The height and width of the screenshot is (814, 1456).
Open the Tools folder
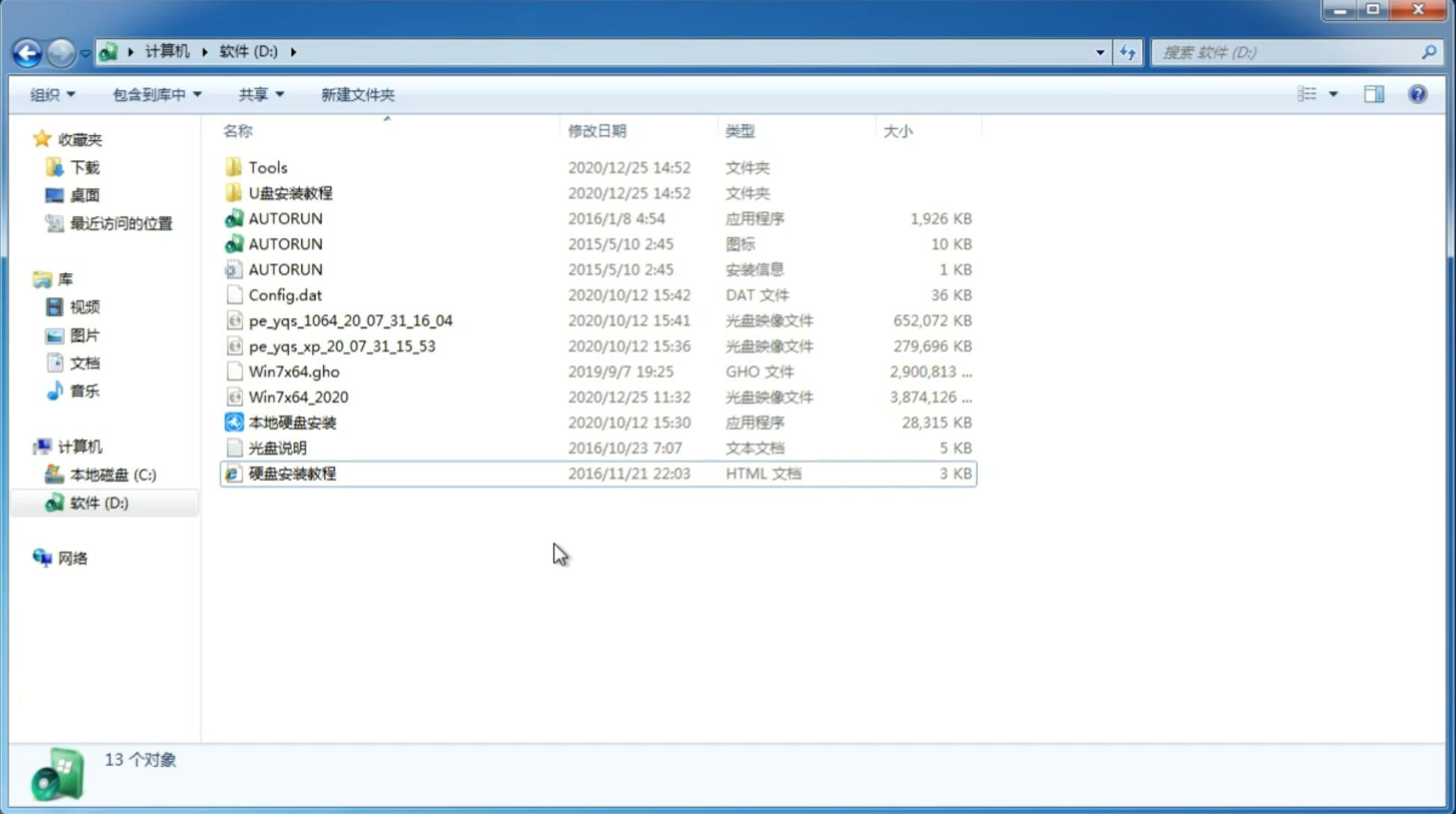click(x=267, y=167)
